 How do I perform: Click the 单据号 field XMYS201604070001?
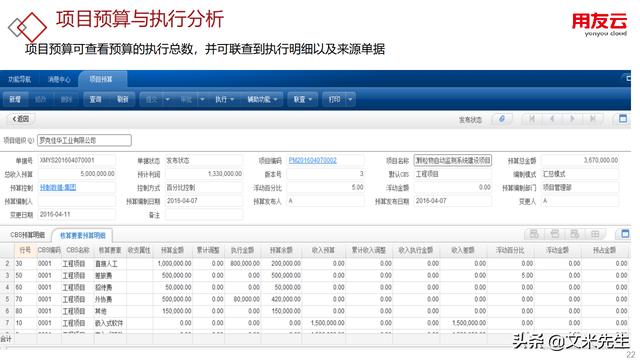(x=77, y=160)
